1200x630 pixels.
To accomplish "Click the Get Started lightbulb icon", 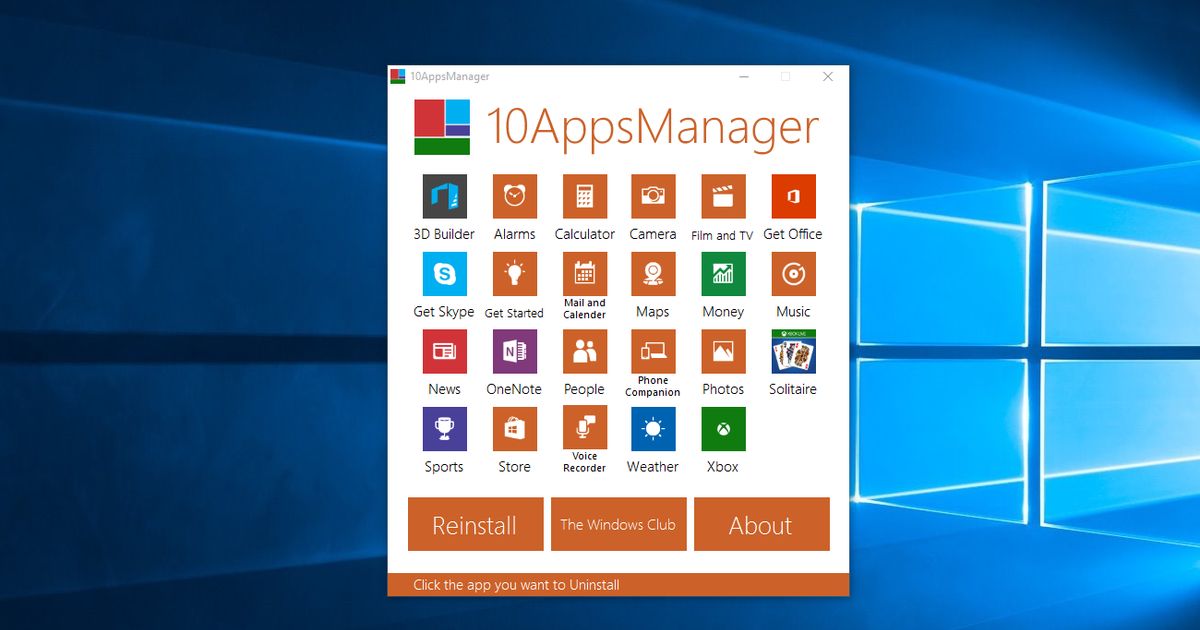I will point(515,273).
